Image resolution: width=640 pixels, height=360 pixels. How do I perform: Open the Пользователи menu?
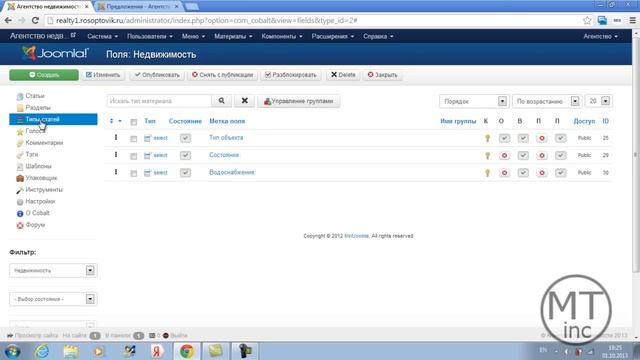click(150, 36)
